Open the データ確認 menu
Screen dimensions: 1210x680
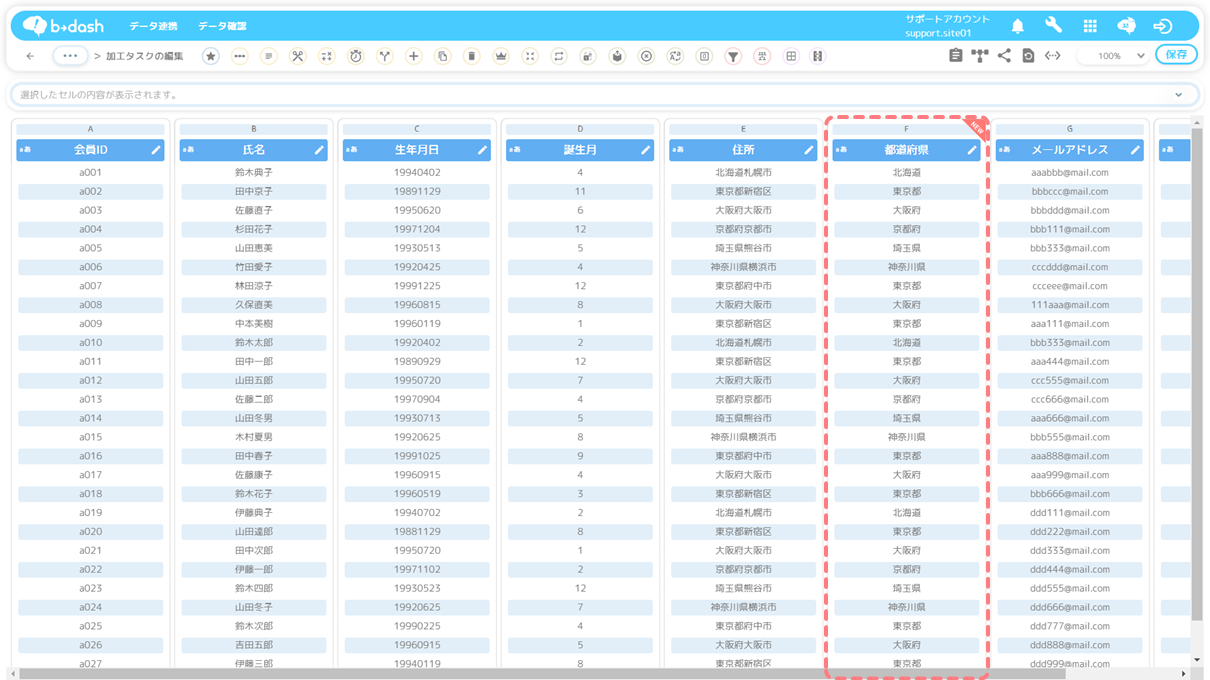pyautogui.click(x=222, y=26)
